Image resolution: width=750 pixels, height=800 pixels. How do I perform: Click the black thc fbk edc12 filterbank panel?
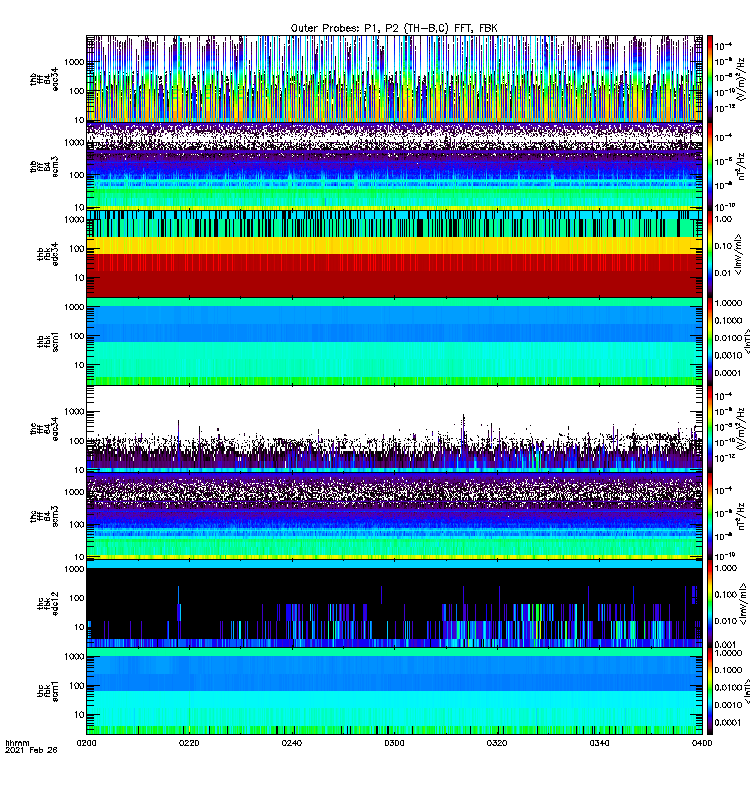[x=394, y=604]
